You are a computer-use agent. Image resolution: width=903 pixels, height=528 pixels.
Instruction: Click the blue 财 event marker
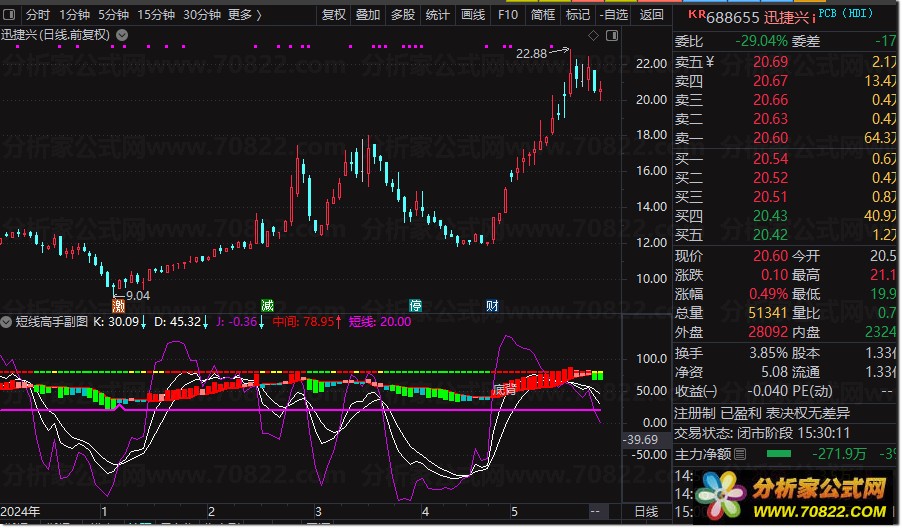[492, 305]
